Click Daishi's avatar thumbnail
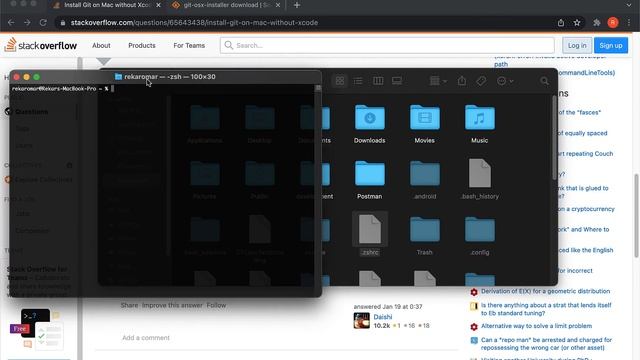Image resolution: width=640 pixels, height=360 pixels. [x=362, y=321]
